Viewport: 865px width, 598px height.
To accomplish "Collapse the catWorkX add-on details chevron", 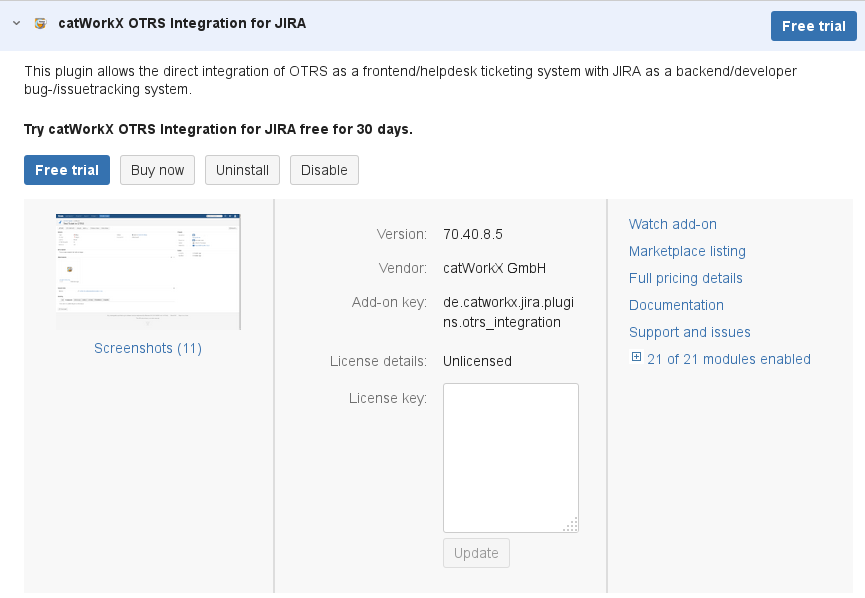I will tap(16, 23).
